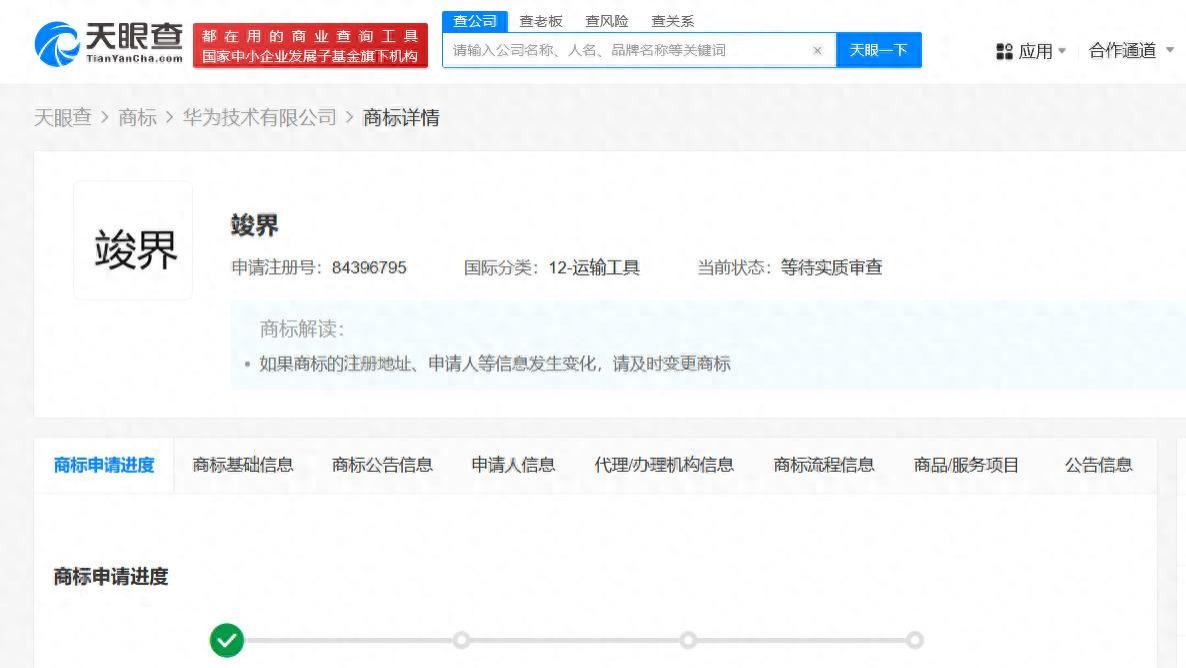Click the second progress step circle
Image resolution: width=1186 pixels, height=668 pixels.
click(x=461, y=640)
